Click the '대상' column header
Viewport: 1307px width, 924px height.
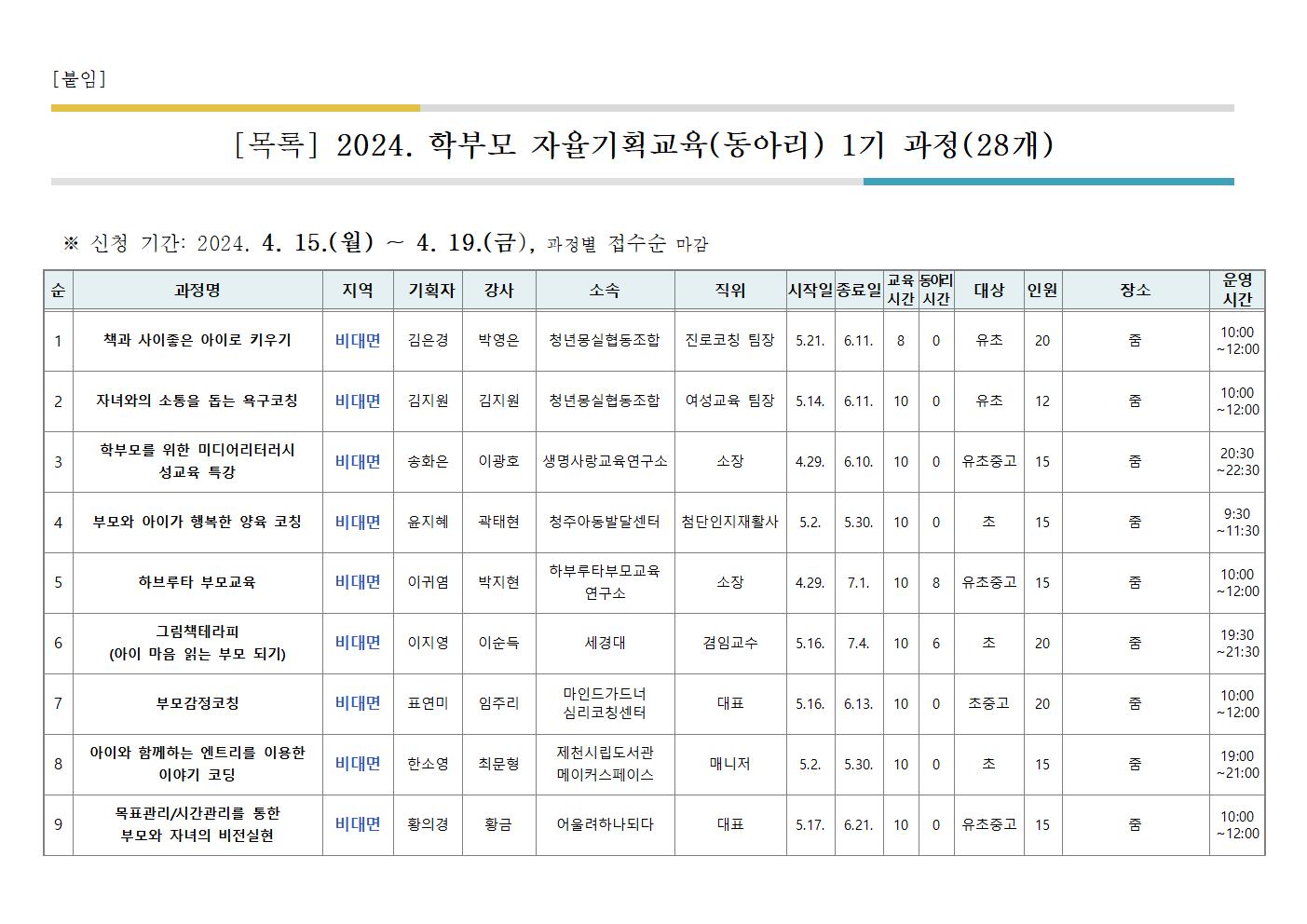coord(989,291)
